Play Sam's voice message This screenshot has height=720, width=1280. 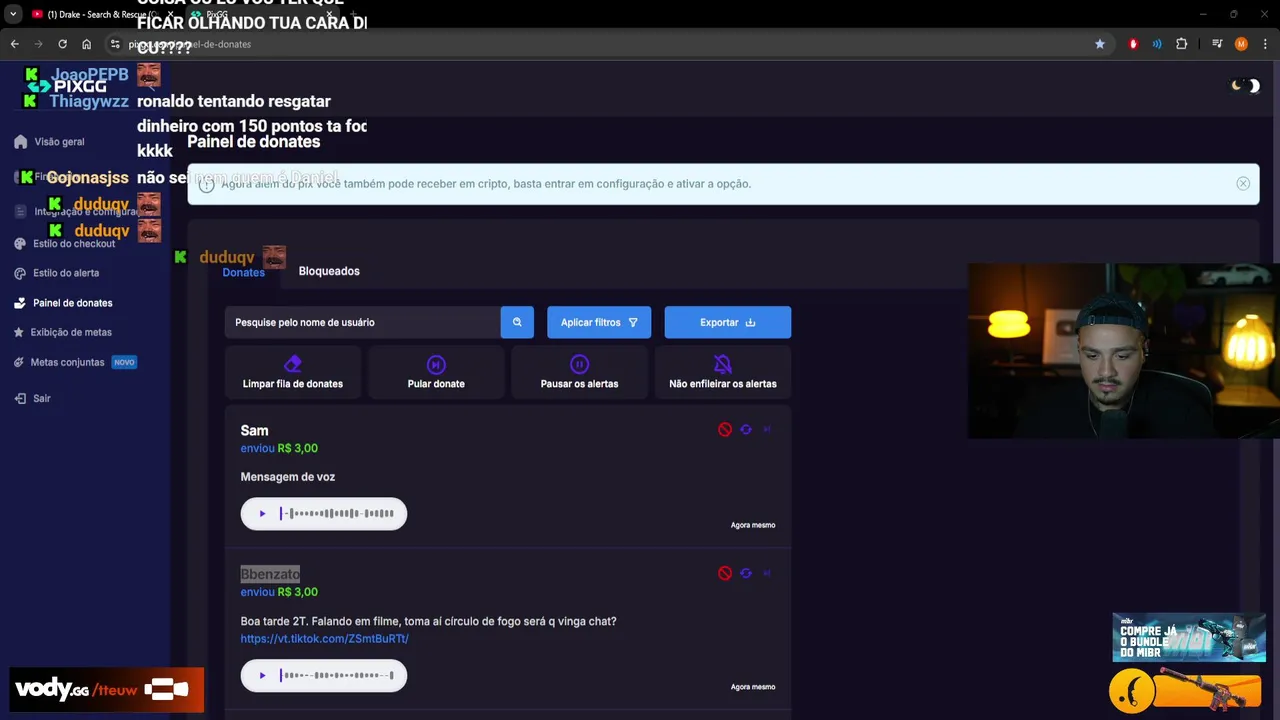pos(262,514)
